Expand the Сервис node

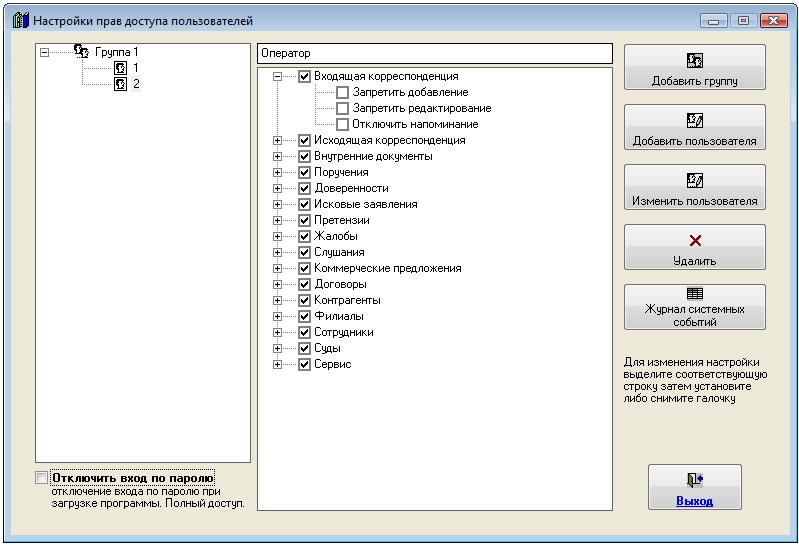coord(277,365)
